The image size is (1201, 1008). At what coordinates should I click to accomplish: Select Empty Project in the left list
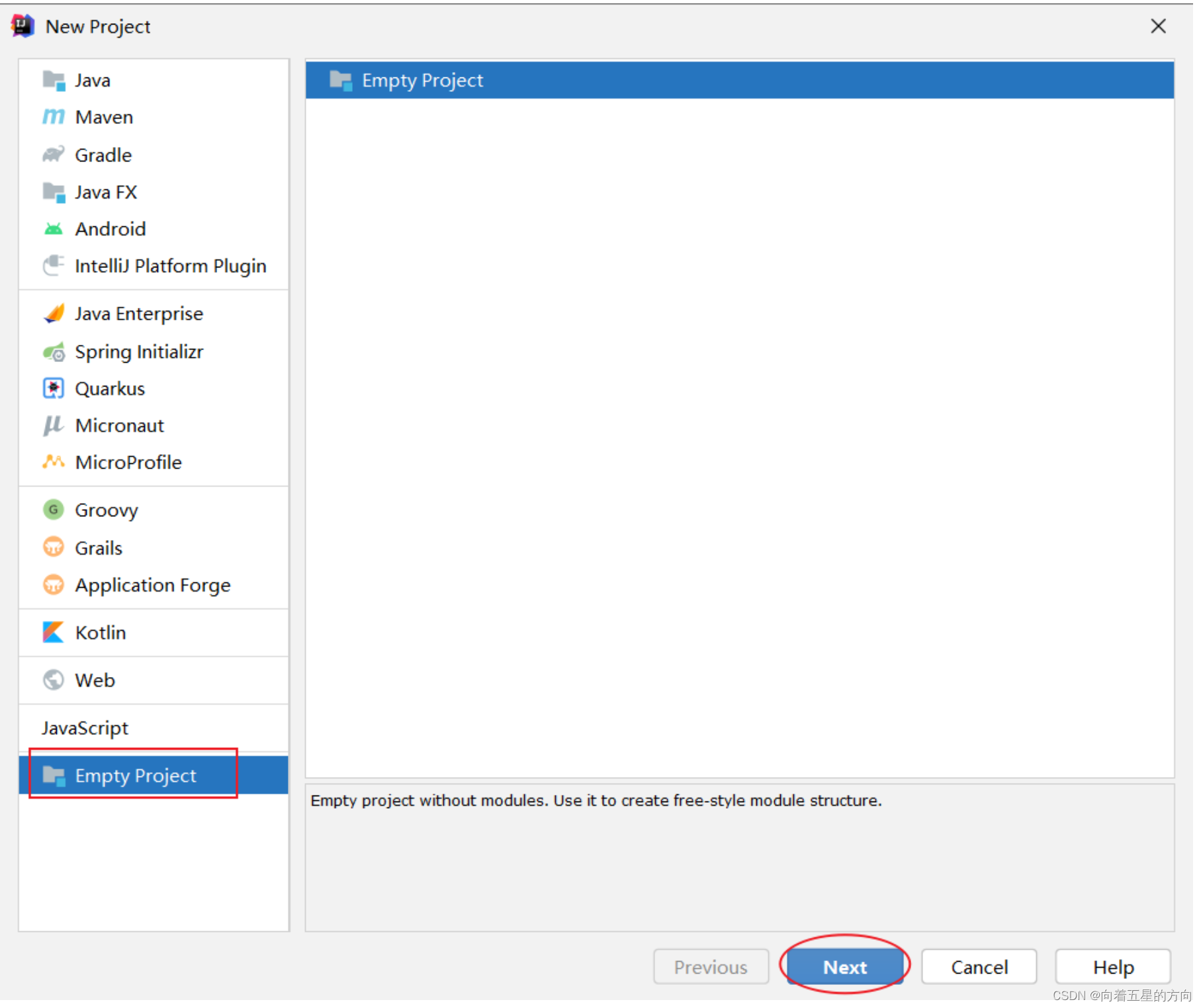(154, 776)
